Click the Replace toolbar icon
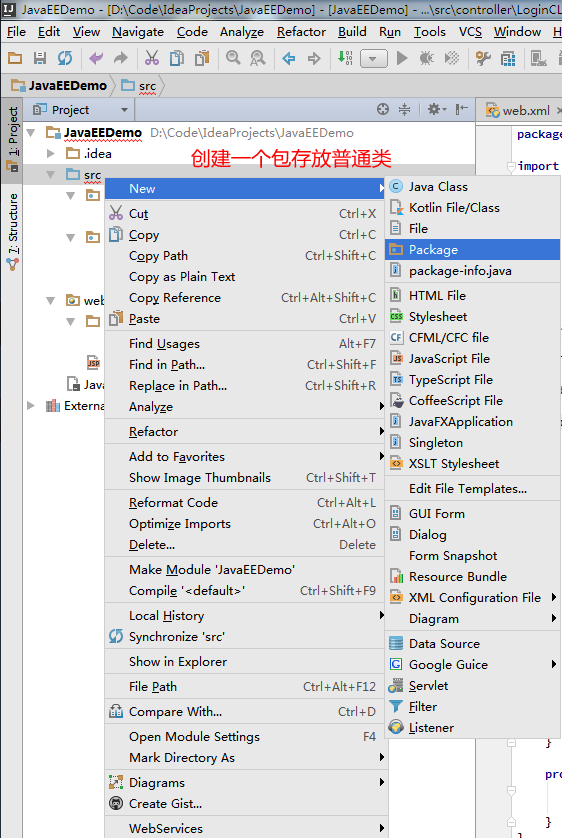 (x=258, y=58)
